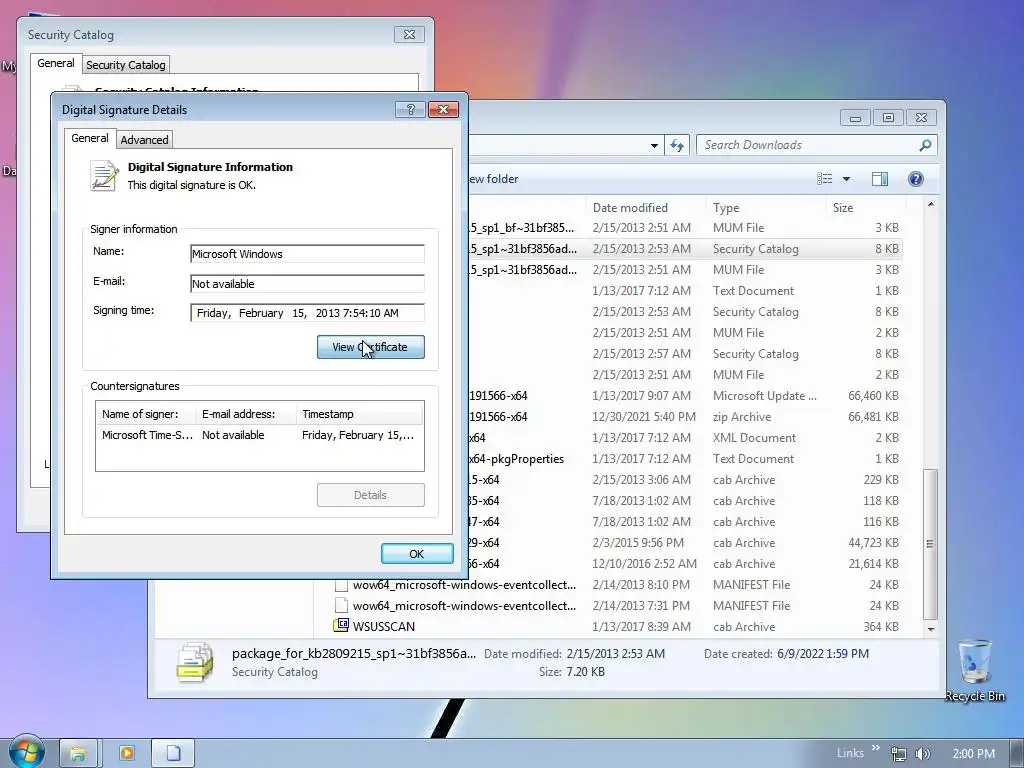Click the help question mark button in dialog title

(410, 109)
